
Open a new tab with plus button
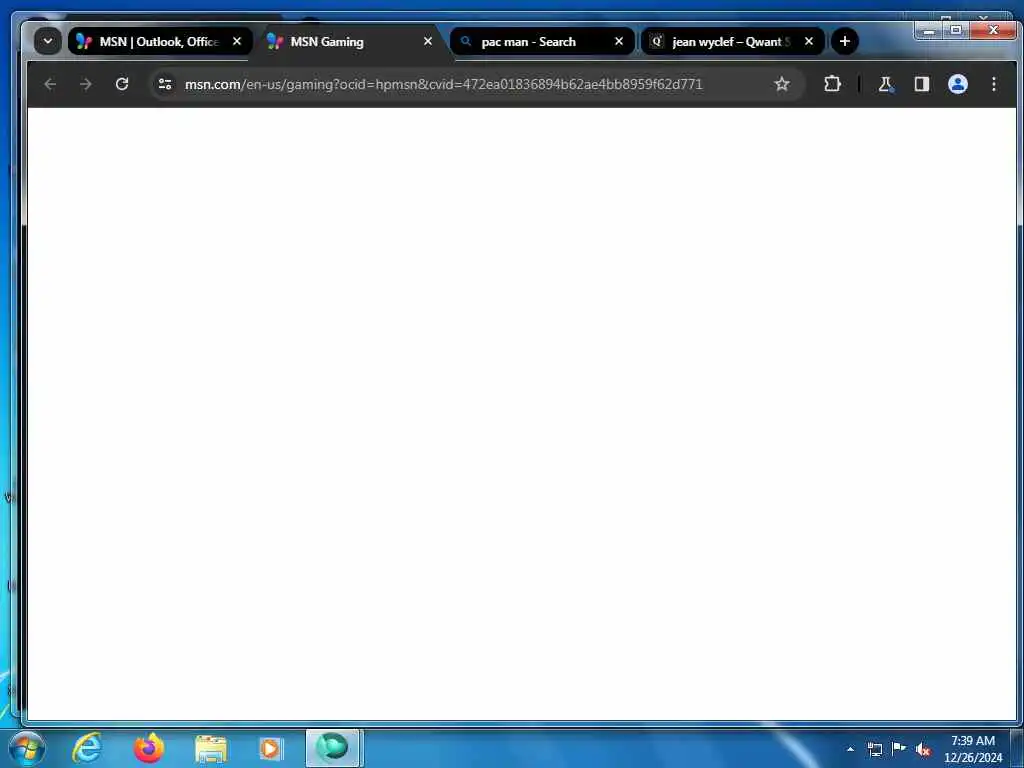tap(844, 41)
